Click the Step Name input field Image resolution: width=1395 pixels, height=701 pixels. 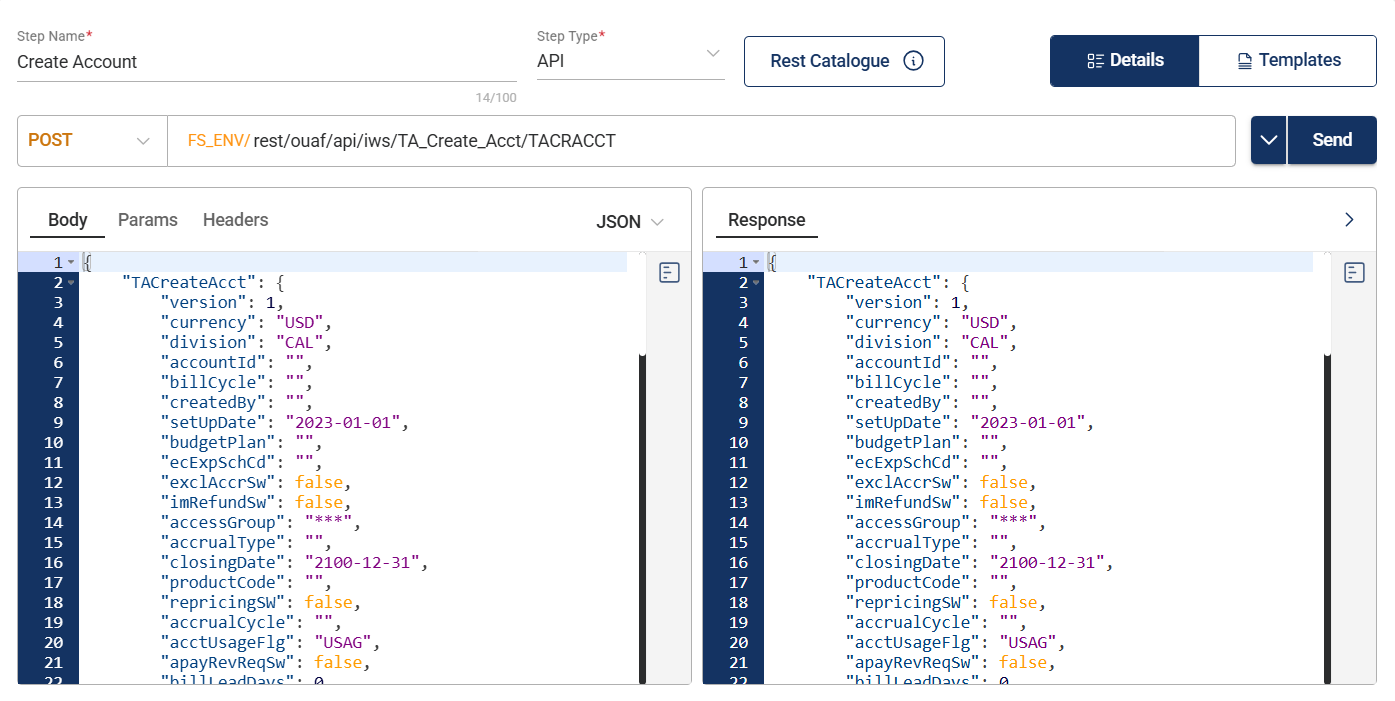(x=266, y=62)
